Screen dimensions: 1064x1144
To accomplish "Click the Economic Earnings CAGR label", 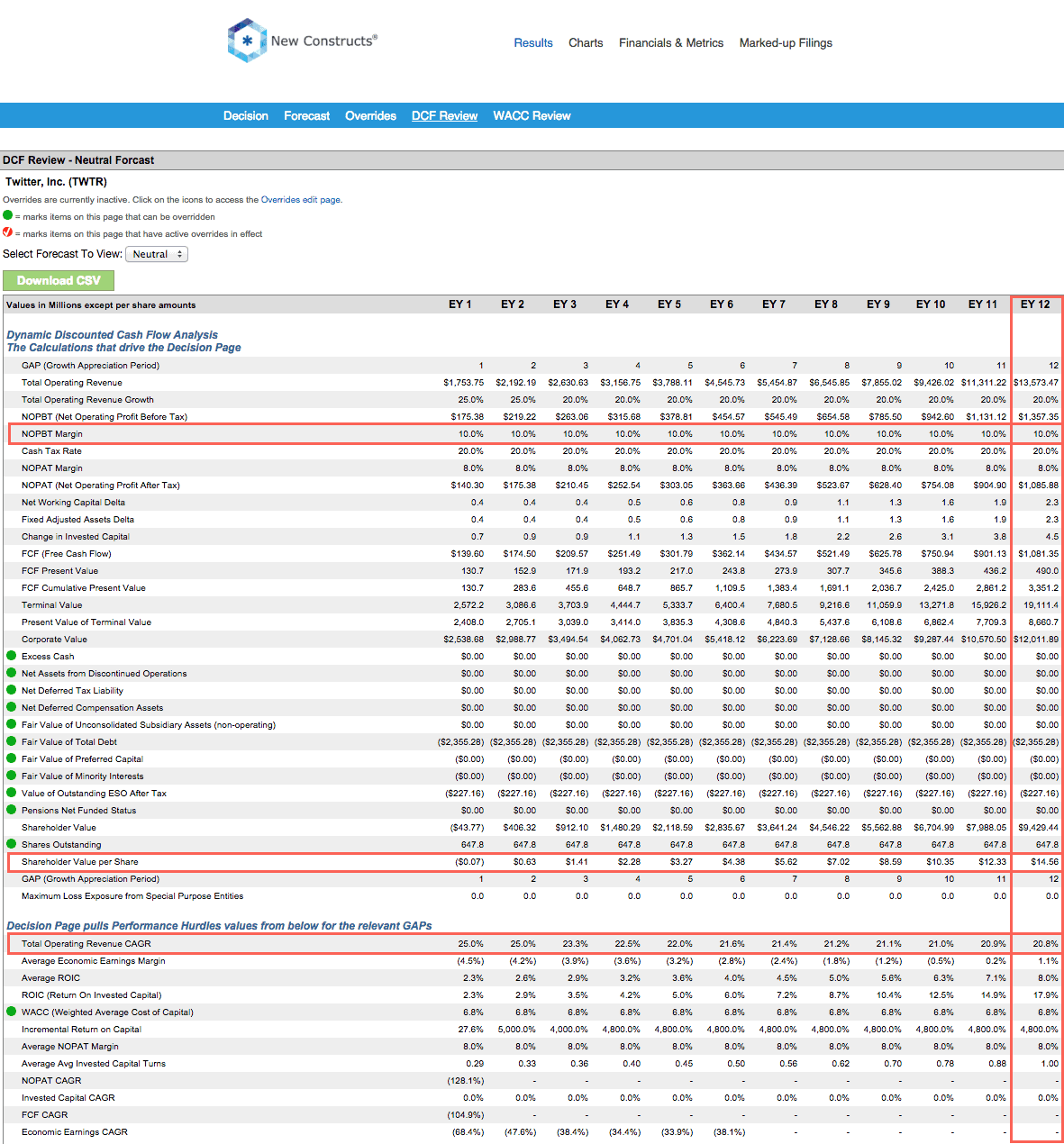I will point(75,1132).
